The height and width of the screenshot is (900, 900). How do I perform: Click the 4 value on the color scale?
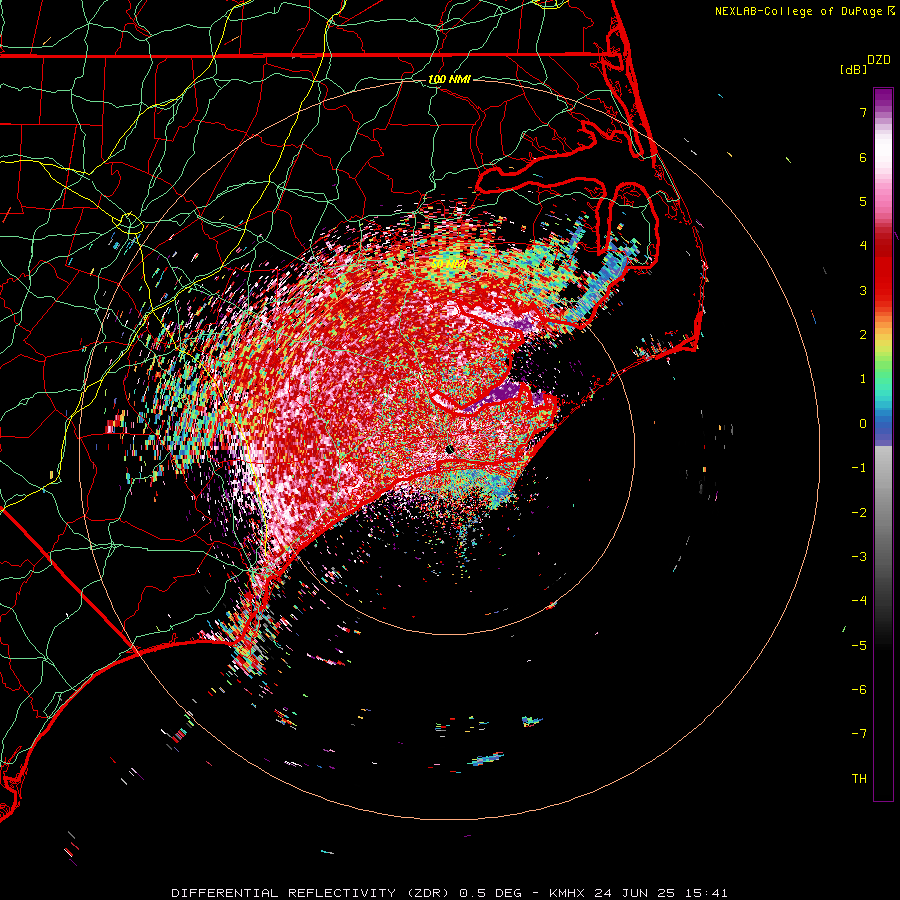coord(863,246)
